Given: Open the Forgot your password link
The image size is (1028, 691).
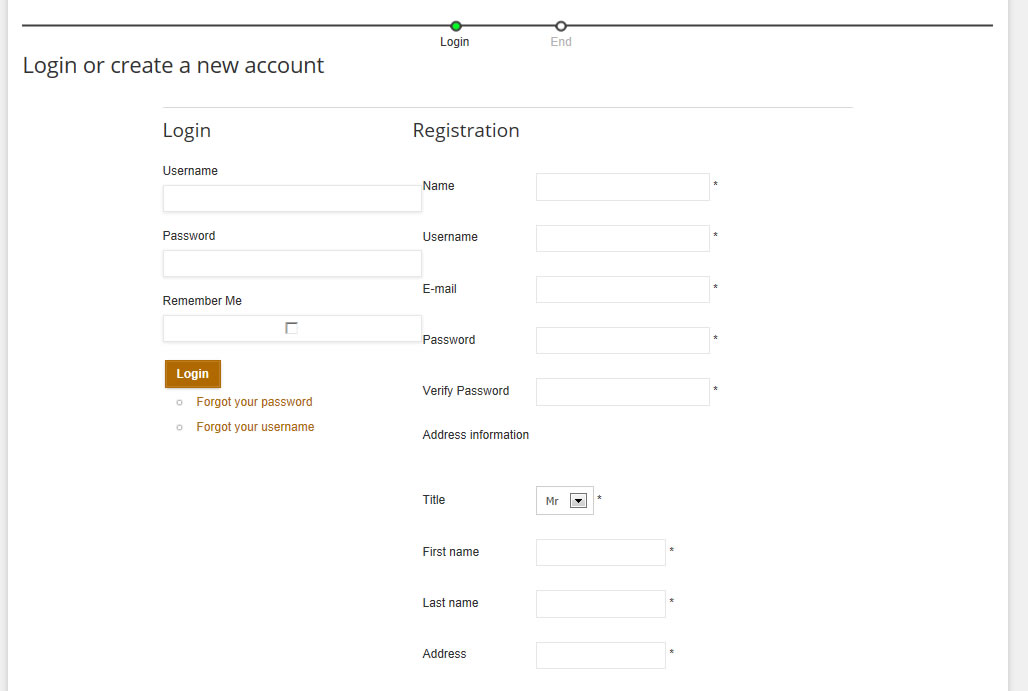Looking at the screenshot, I should (x=254, y=402).
